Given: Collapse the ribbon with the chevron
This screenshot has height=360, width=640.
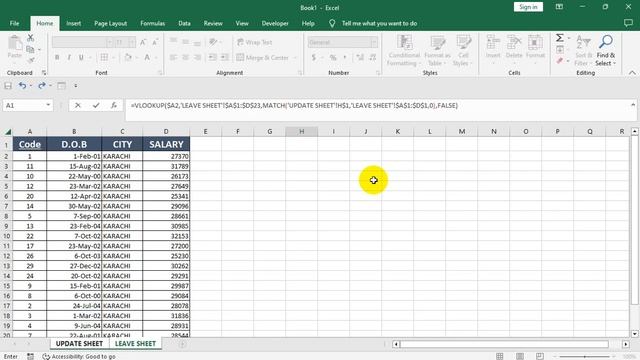Looking at the screenshot, I should click(632, 73).
